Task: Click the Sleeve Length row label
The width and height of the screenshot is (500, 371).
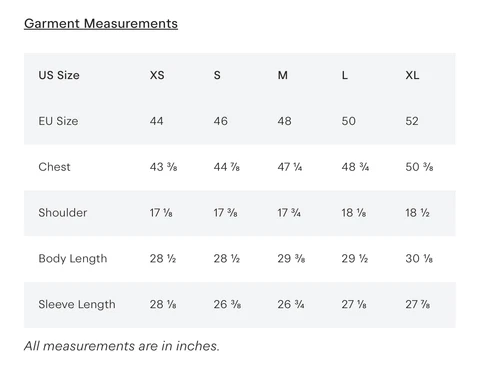Action: point(77,304)
